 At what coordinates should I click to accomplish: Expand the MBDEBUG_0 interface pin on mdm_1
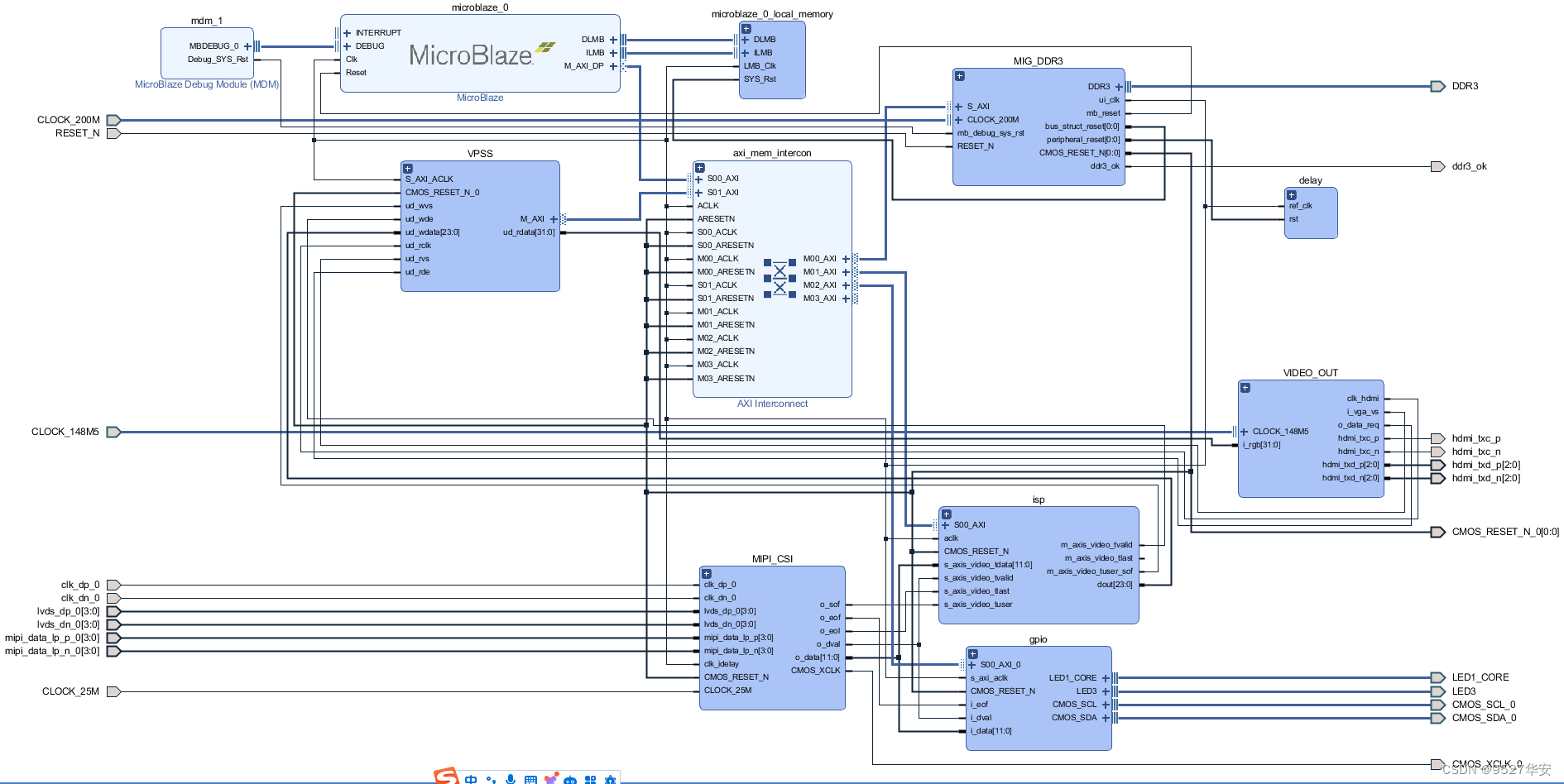pyautogui.click(x=247, y=46)
